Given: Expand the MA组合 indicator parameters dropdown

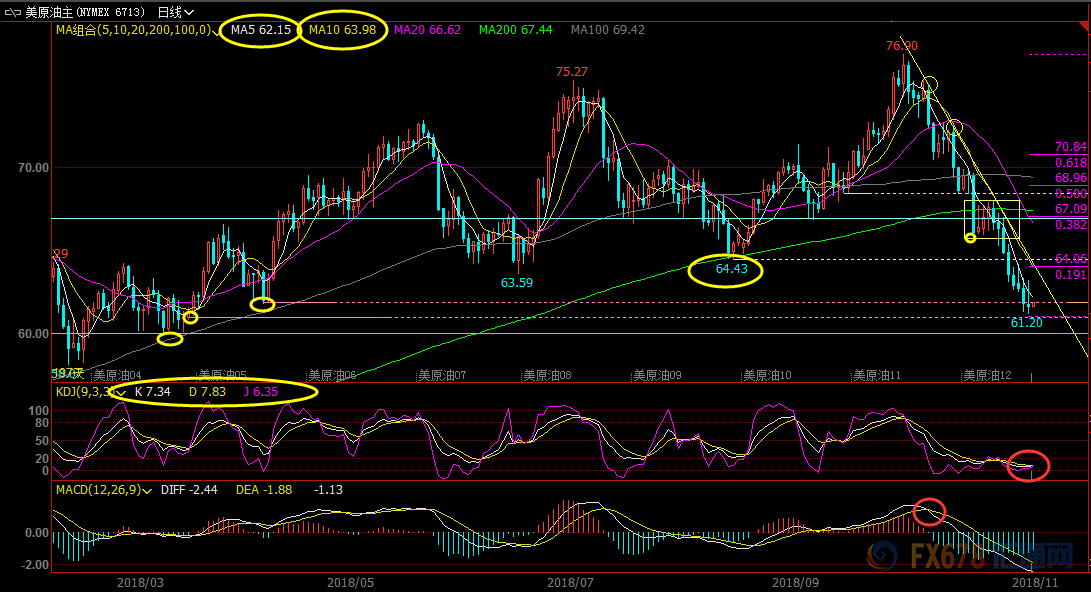Looking at the screenshot, I should (x=217, y=31).
